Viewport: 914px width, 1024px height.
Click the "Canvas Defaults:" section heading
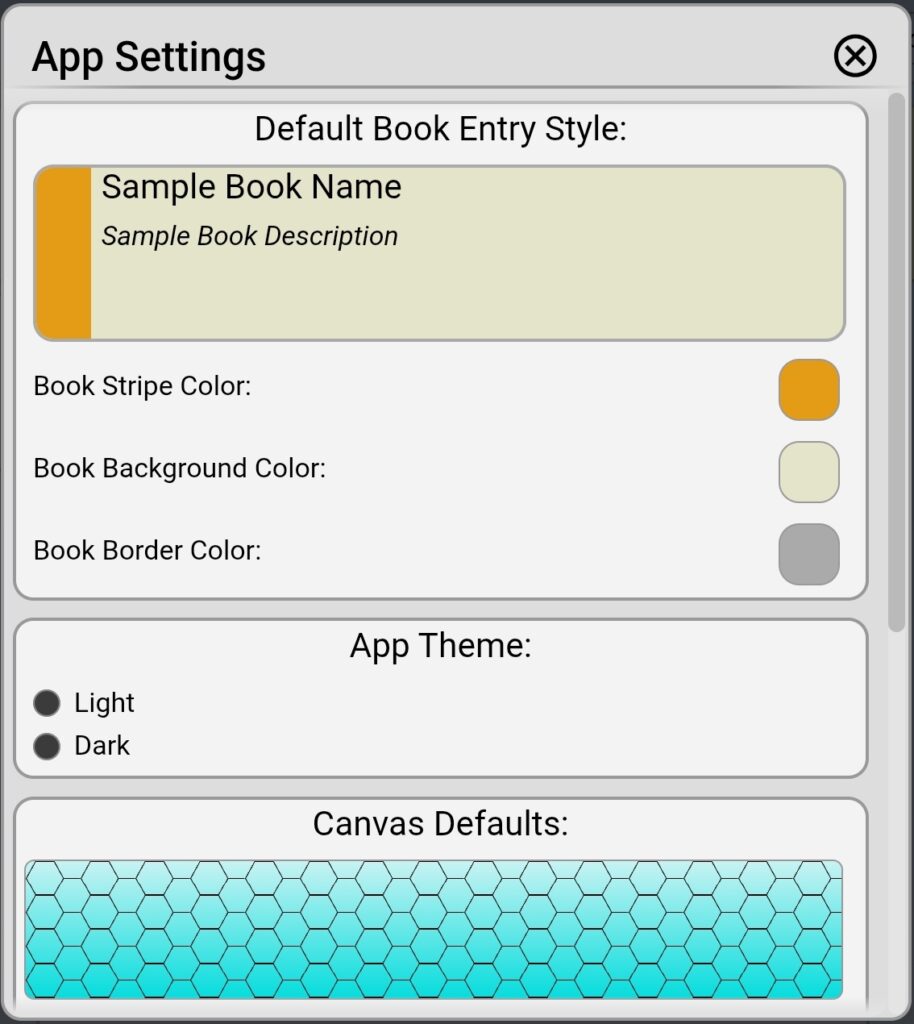pos(440,824)
